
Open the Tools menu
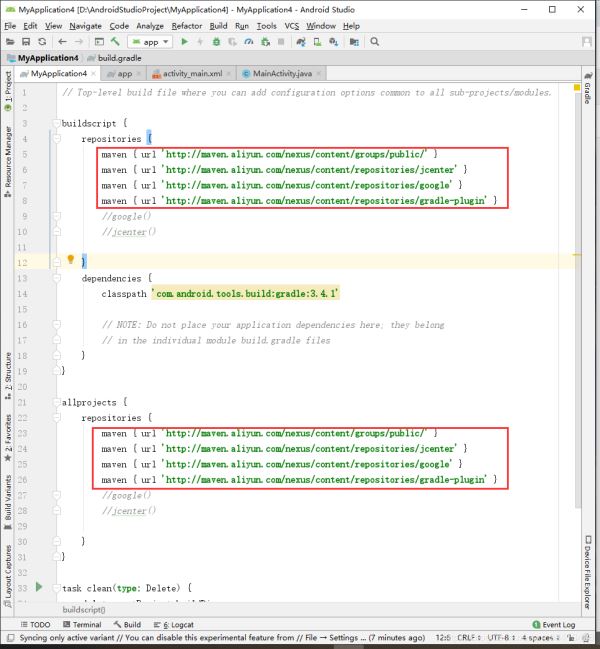(266, 26)
